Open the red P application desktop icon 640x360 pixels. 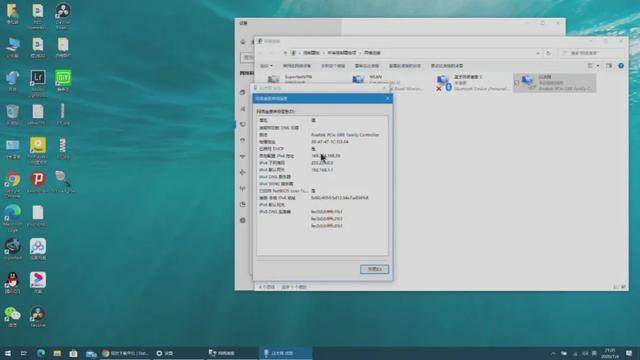[x=38, y=182]
